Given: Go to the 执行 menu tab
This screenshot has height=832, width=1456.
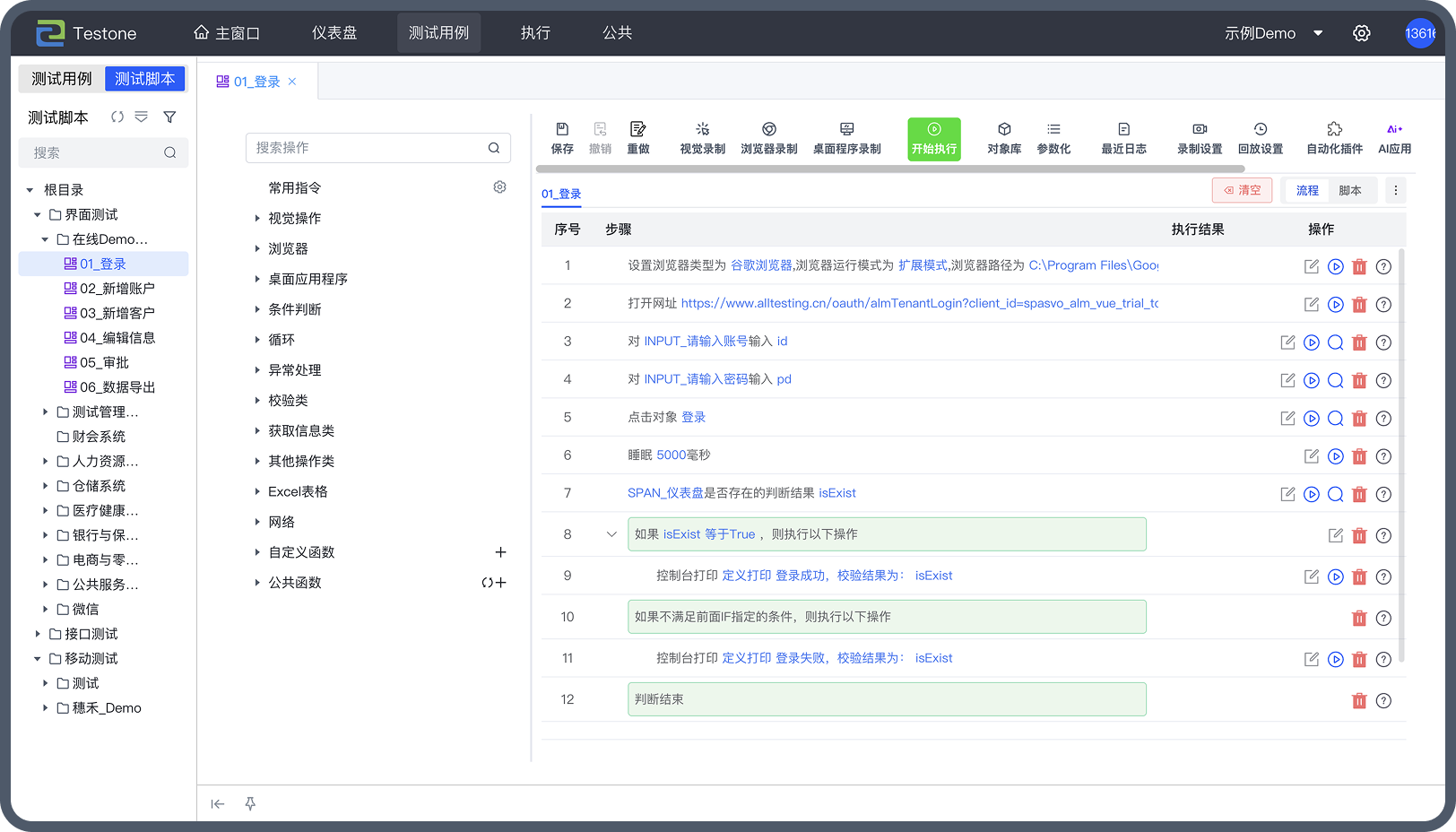Looking at the screenshot, I should [x=535, y=33].
